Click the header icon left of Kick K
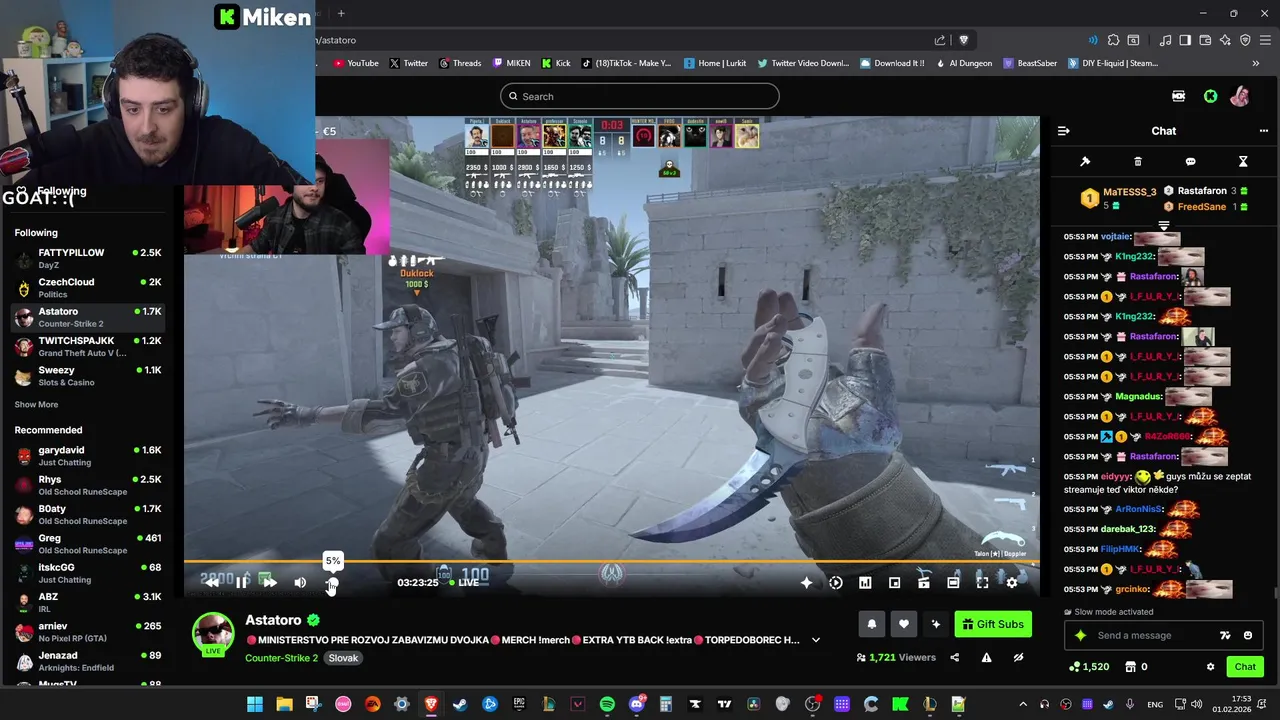The width and height of the screenshot is (1280, 720). pyautogui.click(x=1178, y=96)
